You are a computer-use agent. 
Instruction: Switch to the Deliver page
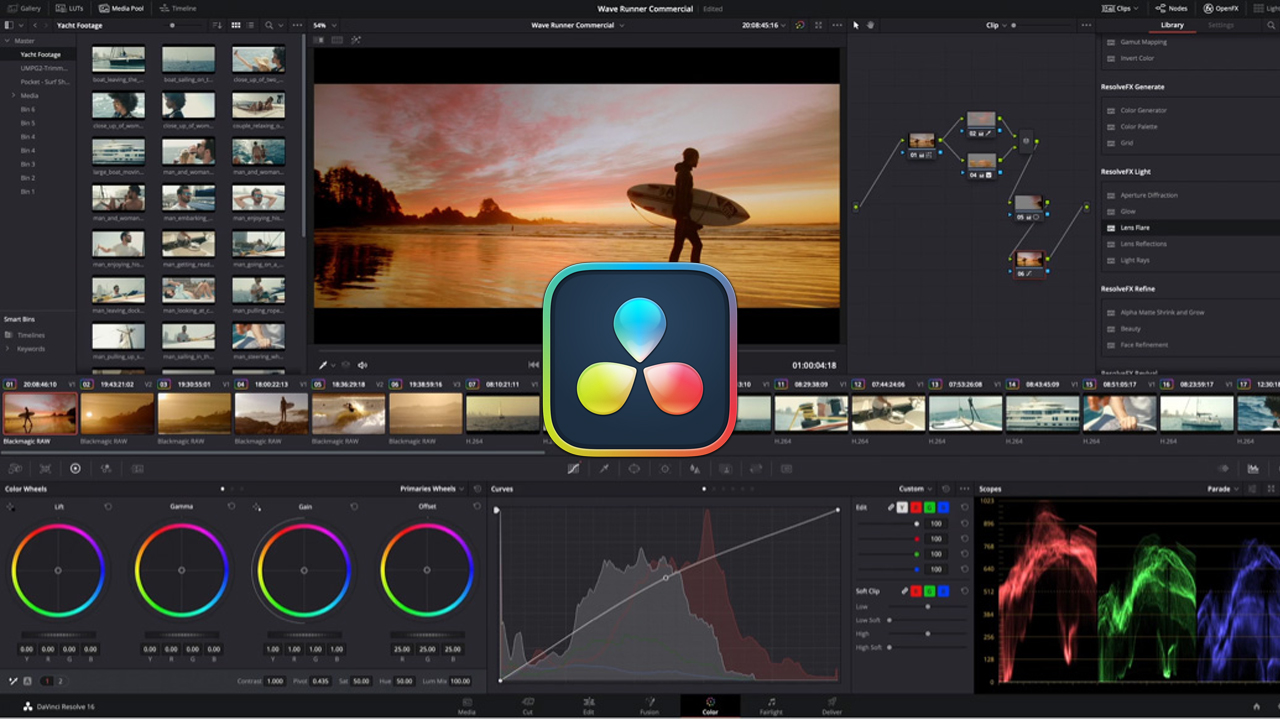tap(832, 706)
